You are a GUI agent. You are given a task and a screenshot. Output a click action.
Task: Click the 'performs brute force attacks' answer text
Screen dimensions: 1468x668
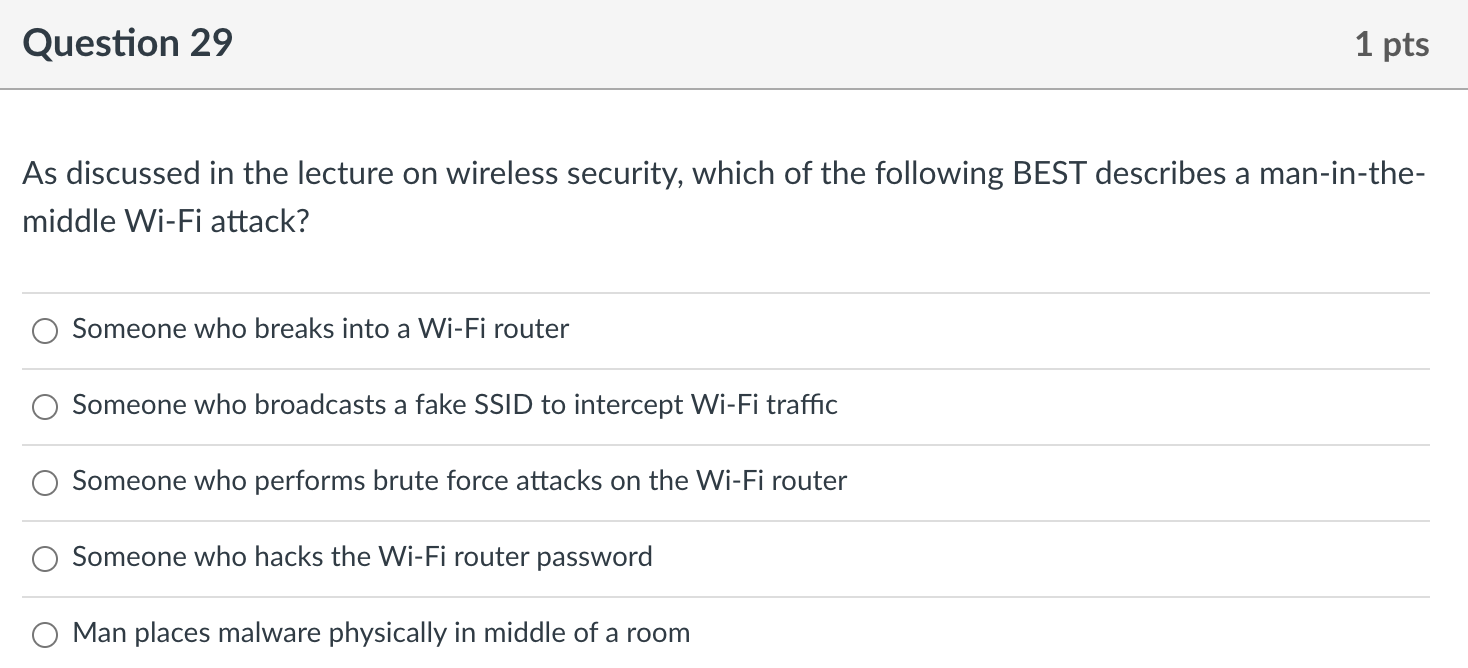click(459, 481)
